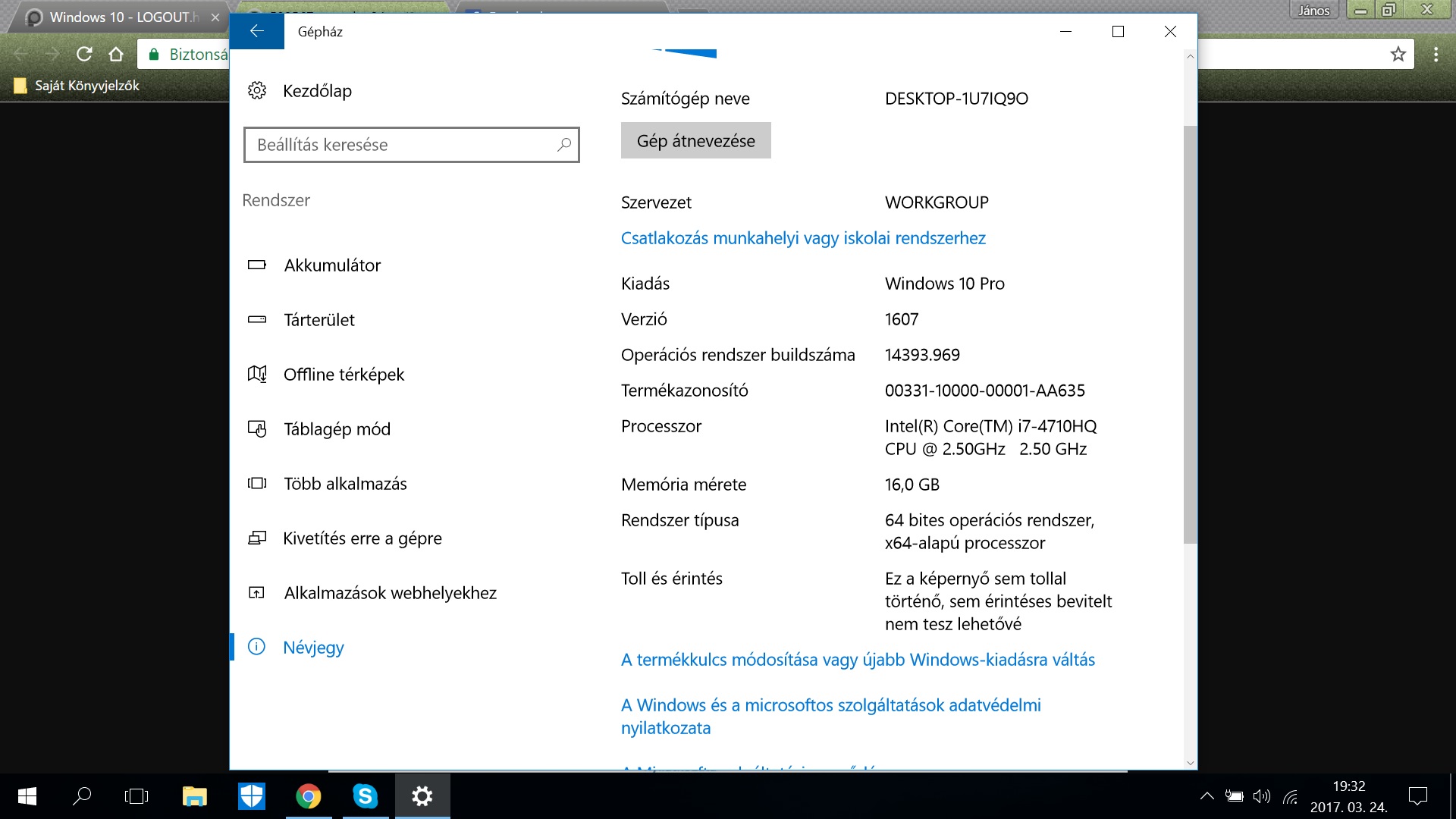Open the volume tray icon
This screenshot has width=1456, height=819.
pos(1261,796)
